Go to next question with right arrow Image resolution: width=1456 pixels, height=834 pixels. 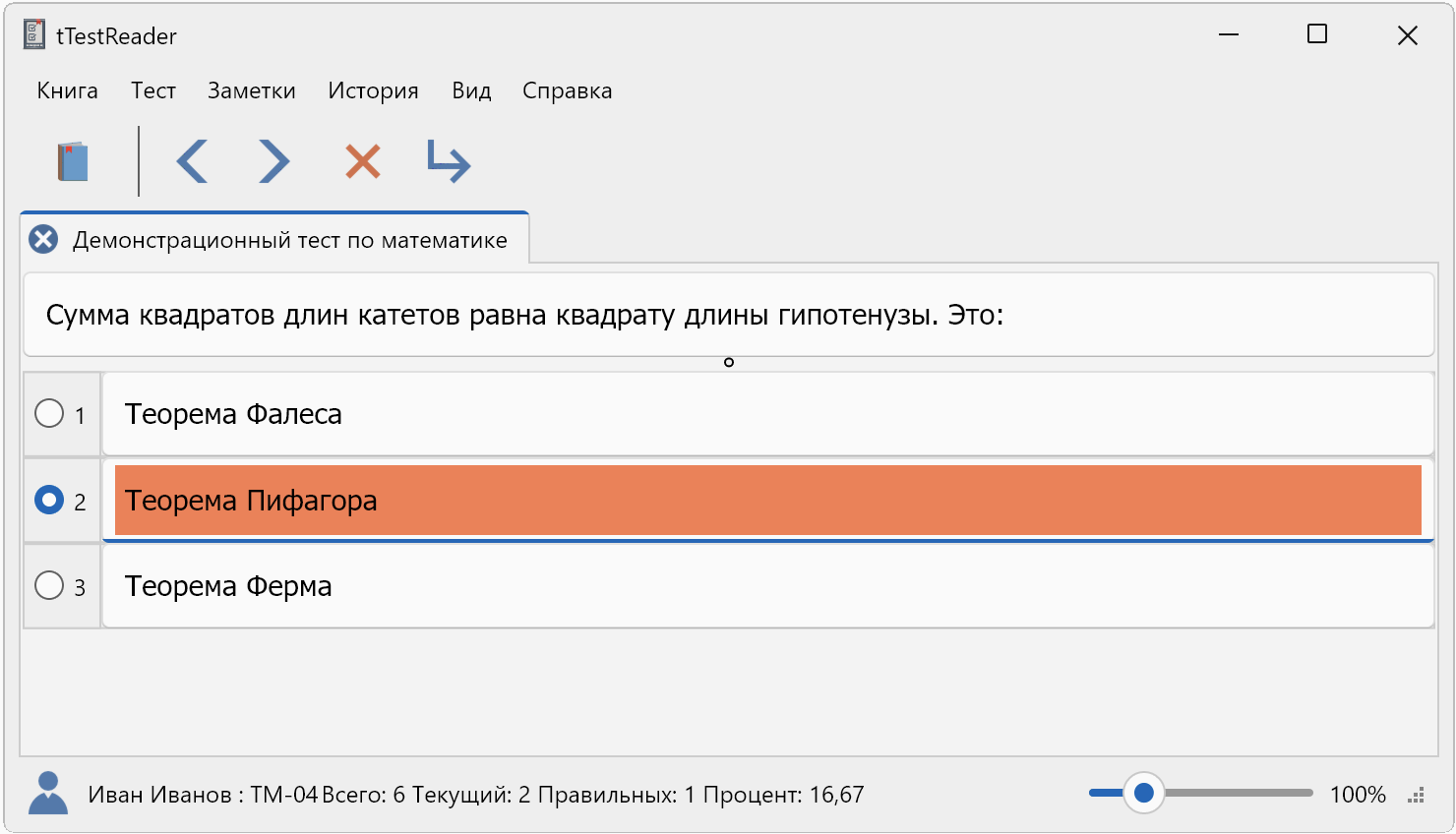pos(273,161)
